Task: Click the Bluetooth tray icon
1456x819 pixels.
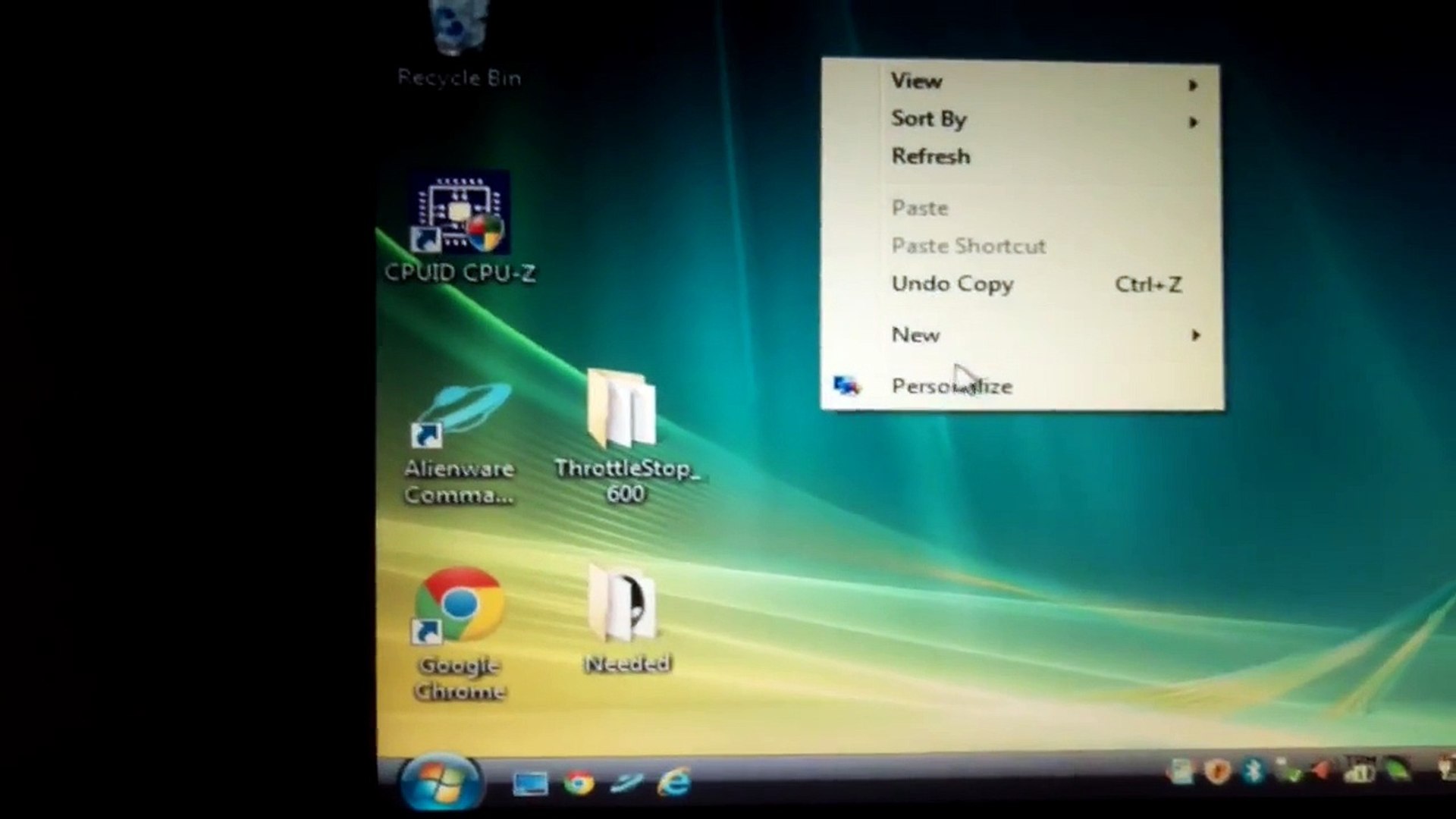Action: click(1253, 772)
